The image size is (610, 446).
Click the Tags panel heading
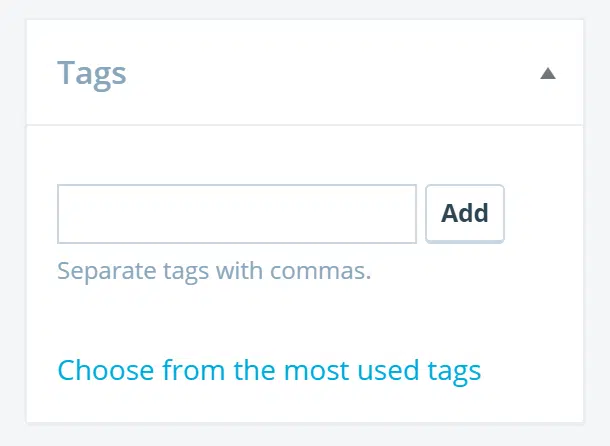point(92,73)
